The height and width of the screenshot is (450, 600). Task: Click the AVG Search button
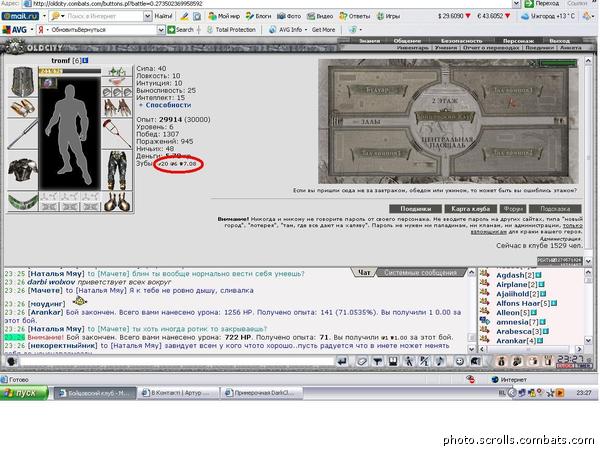(x=181, y=29)
